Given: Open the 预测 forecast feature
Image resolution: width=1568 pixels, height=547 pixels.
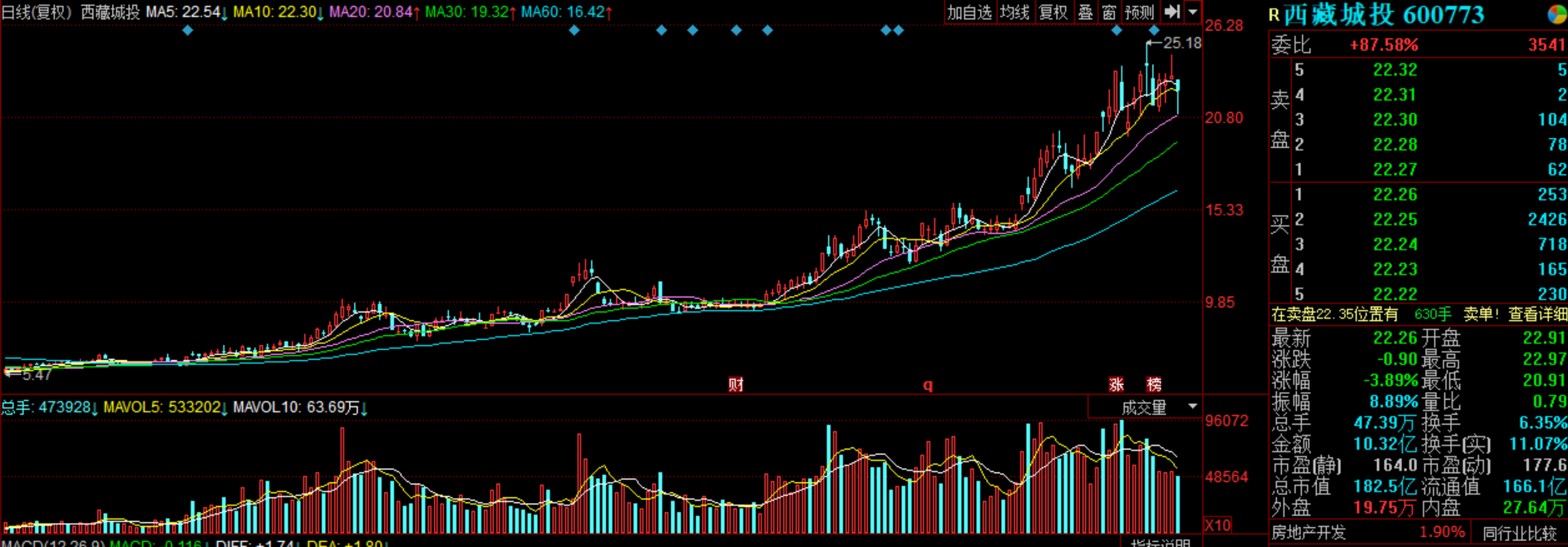Looking at the screenshot, I should tap(1139, 12).
